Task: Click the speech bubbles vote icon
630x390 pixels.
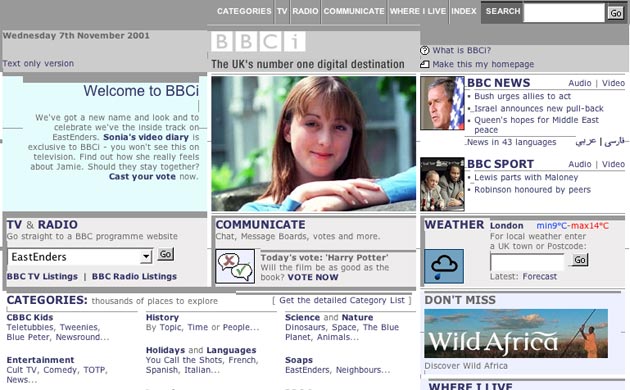Action: coord(235,266)
